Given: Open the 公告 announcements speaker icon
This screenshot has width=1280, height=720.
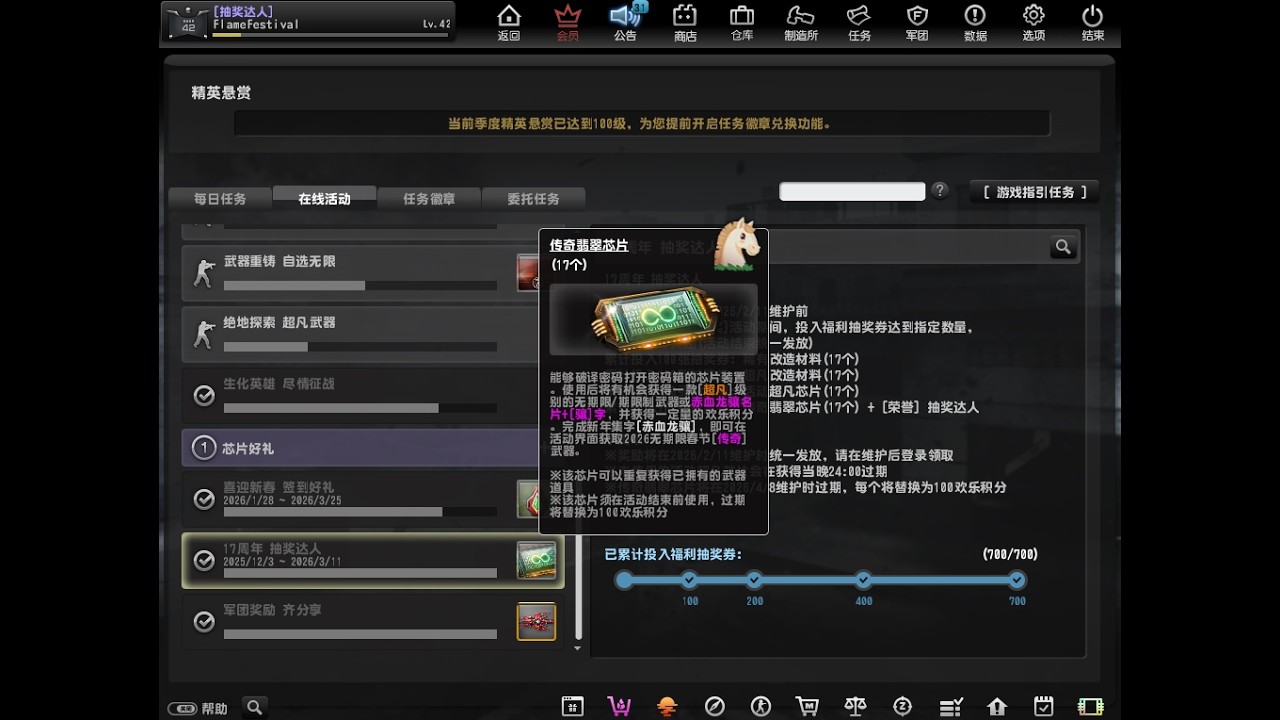Looking at the screenshot, I should [x=626, y=22].
